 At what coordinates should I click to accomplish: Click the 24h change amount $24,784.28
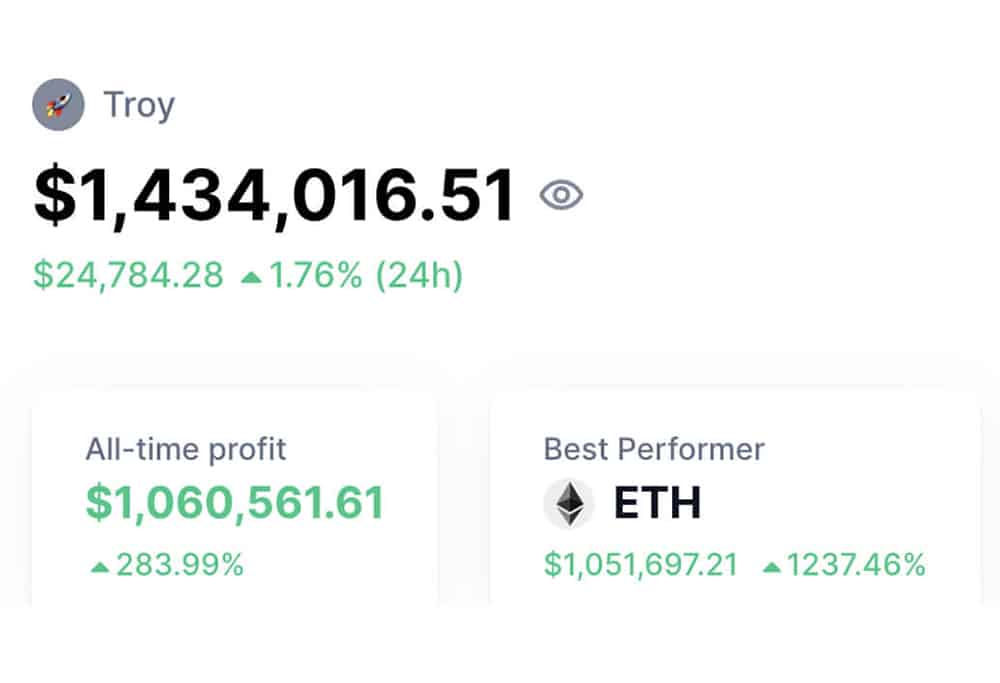[x=128, y=275]
